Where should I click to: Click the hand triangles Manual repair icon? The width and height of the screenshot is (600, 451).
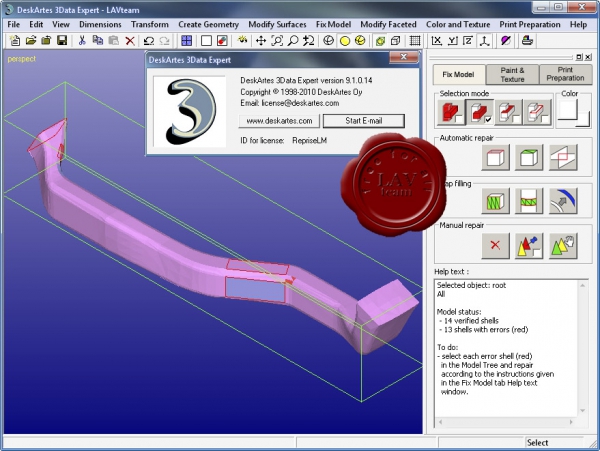click(x=563, y=245)
